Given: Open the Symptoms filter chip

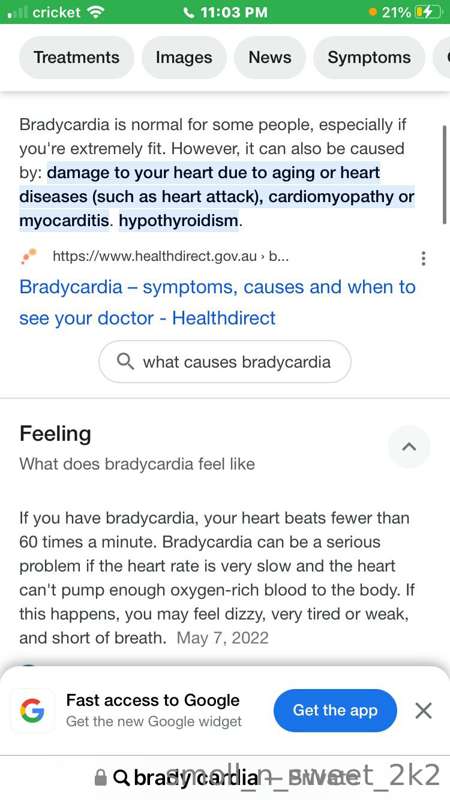Looking at the screenshot, I should (369, 58).
